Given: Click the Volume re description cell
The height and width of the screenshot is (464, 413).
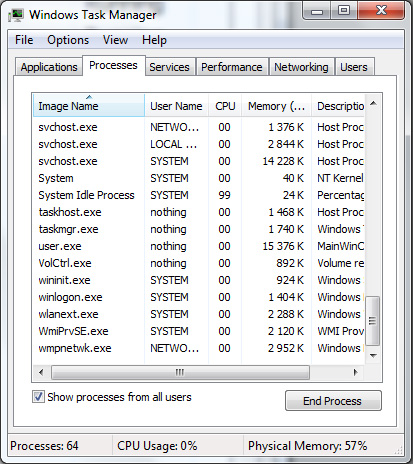Looking at the screenshot, I should [x=340, y=263].
